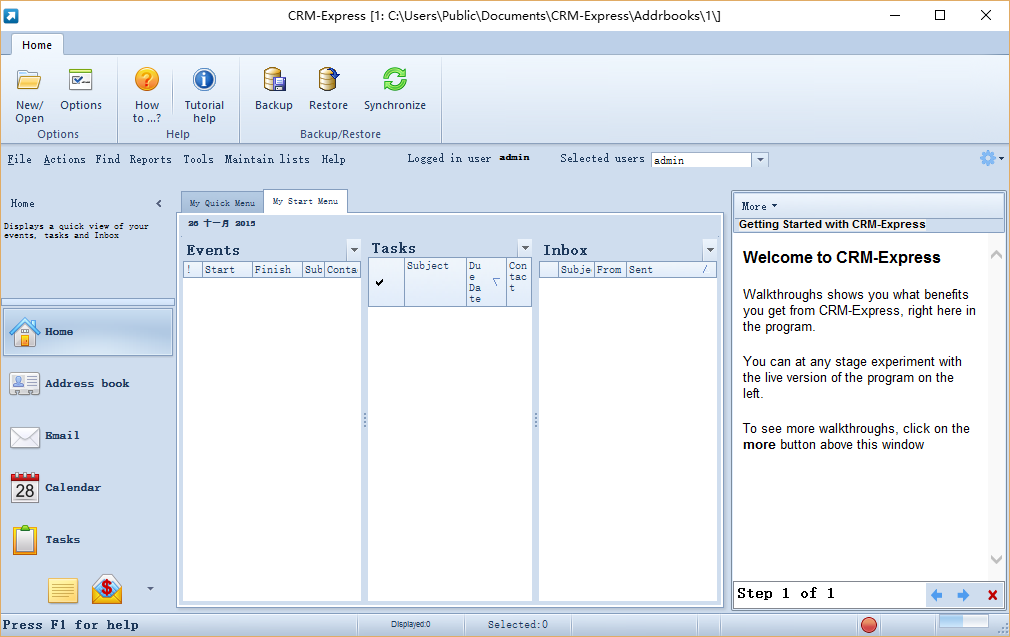Image resolution: width=1010 pixels, height=637 pixels.
Task: Open the Selected users dropdown
Action: click(x=760, y=160)
